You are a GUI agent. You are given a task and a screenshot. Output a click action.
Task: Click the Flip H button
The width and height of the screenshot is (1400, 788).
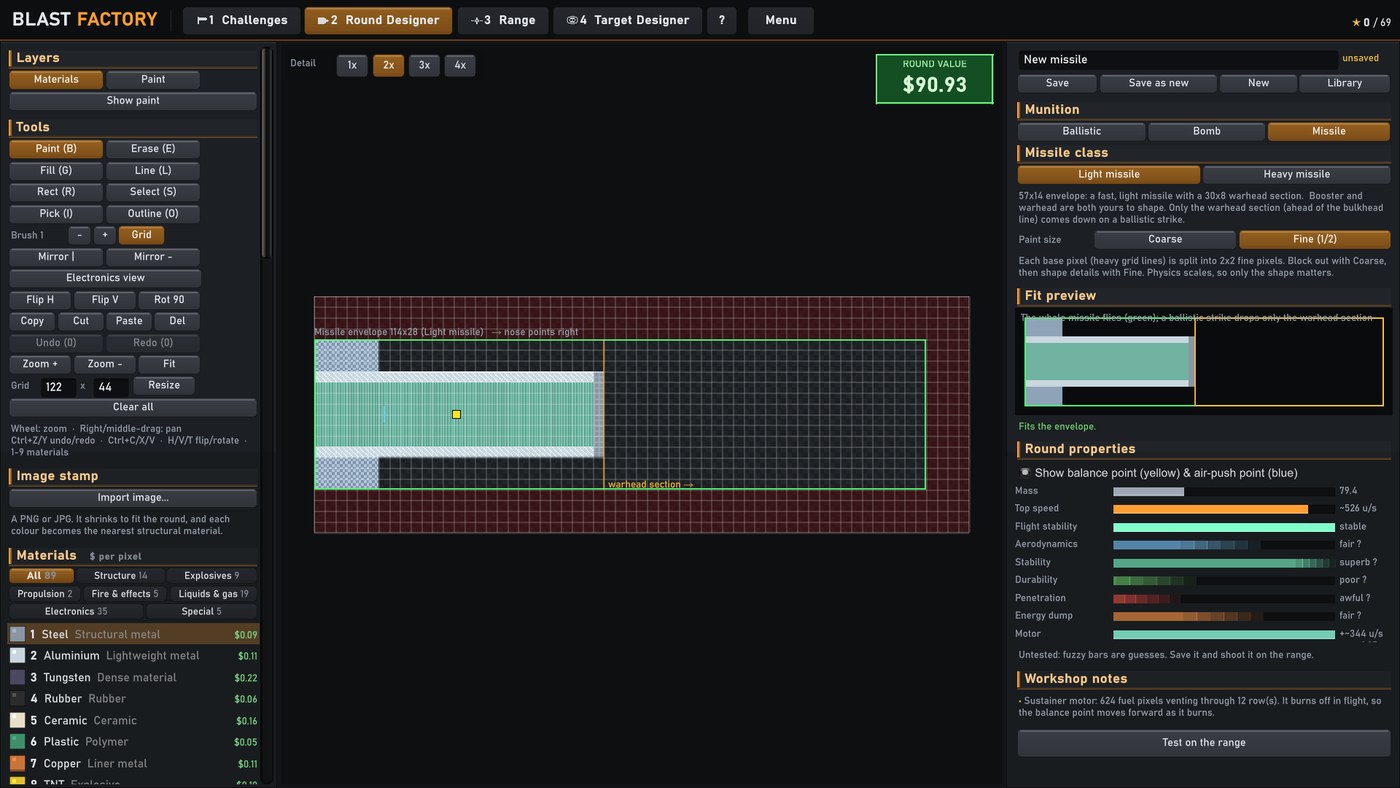[x=40, y=300]
